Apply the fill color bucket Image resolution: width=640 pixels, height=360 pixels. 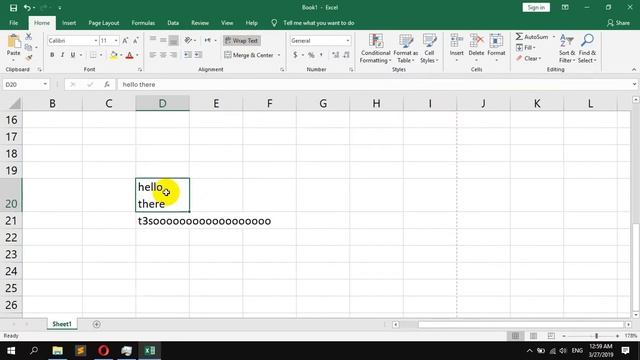tap(114, 55)
